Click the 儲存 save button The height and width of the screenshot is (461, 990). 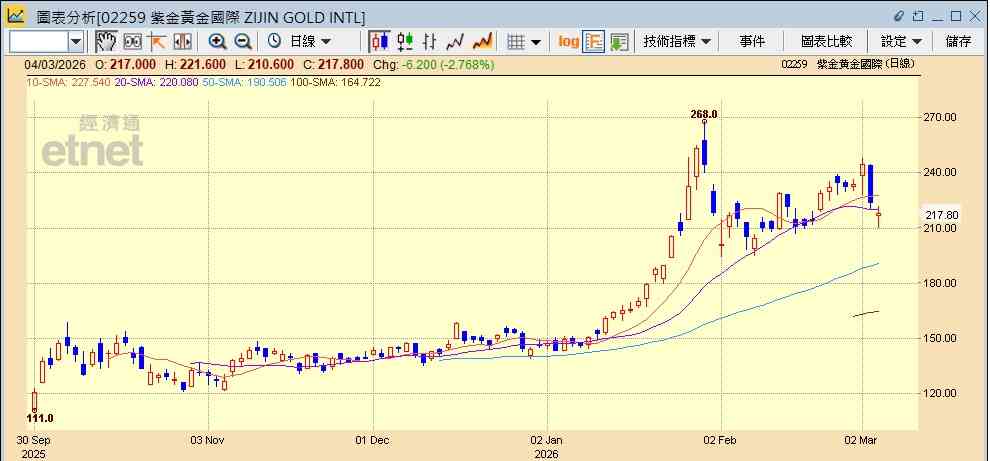pos(958,42)
